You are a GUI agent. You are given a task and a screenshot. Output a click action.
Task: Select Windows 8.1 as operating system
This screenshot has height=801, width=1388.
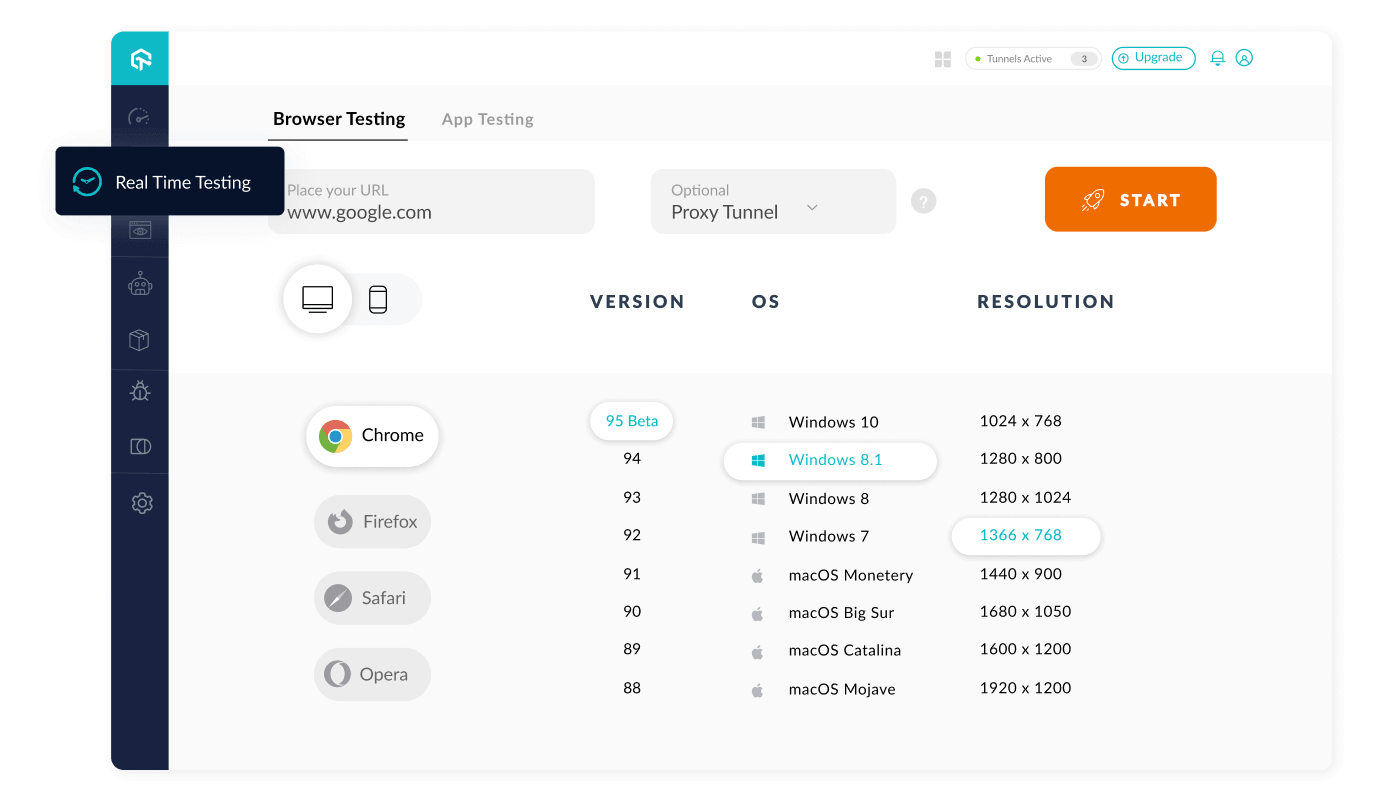pos(831,460)
